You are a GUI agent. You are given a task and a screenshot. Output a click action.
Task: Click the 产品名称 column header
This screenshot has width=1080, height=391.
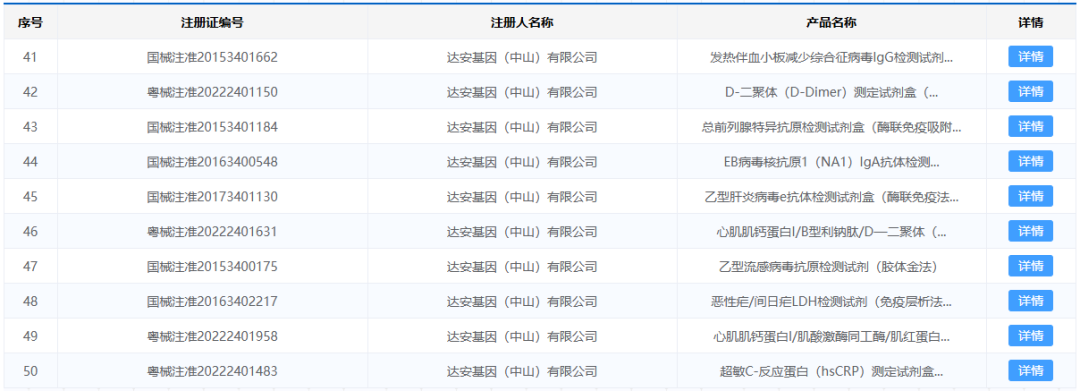pyautogui.click(x=831, y=23)
